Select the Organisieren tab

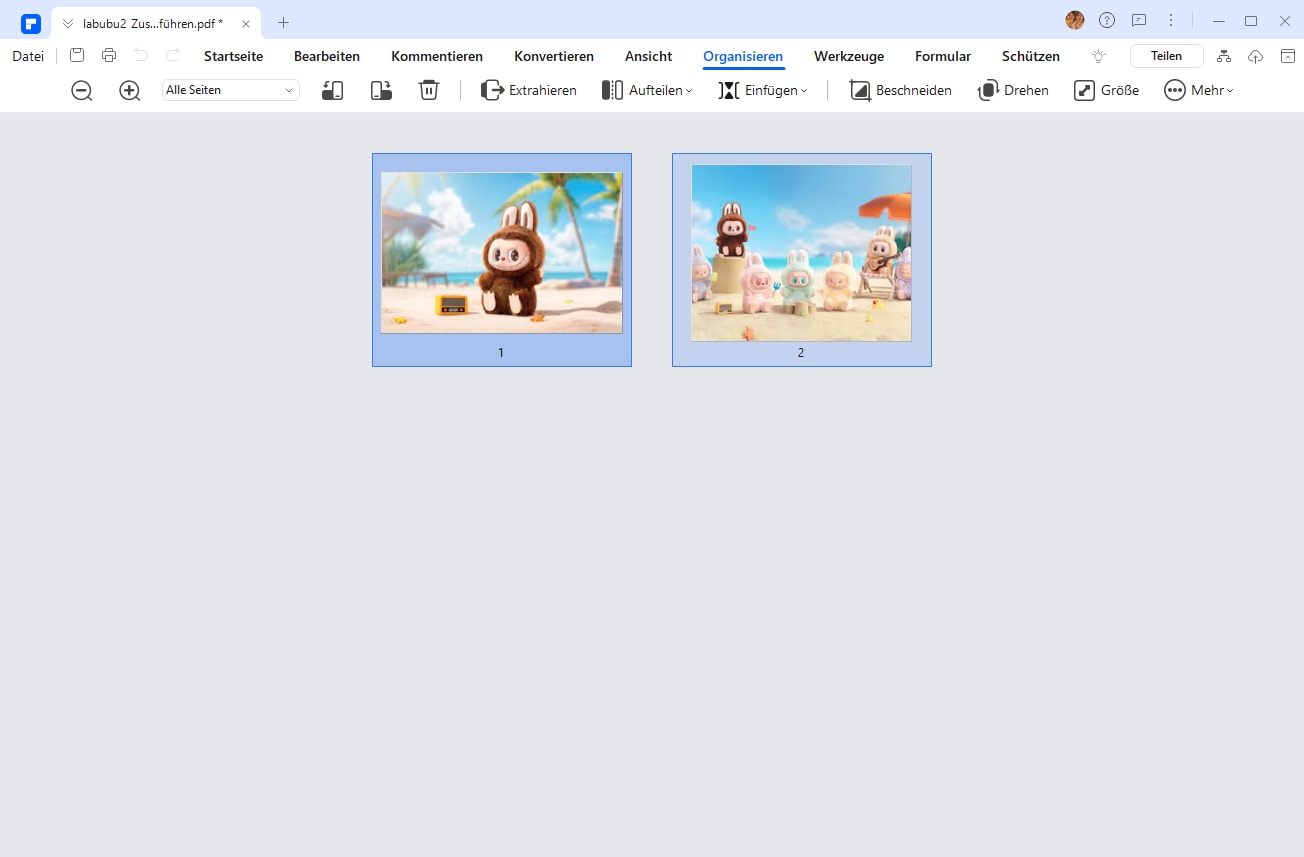(743, 57)
